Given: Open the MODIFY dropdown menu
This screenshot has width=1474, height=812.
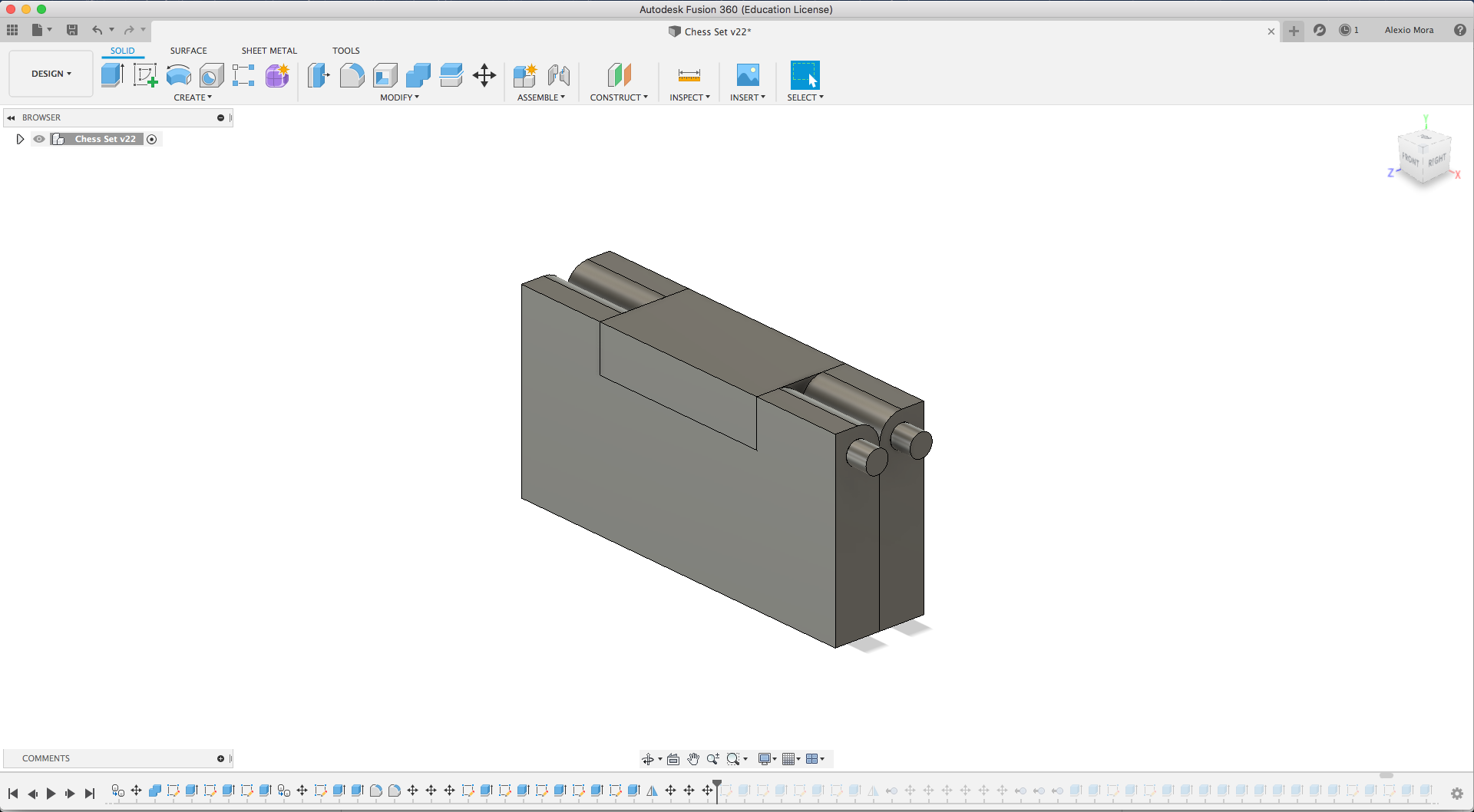Looking at the screenshot, I should coord(400,97).
